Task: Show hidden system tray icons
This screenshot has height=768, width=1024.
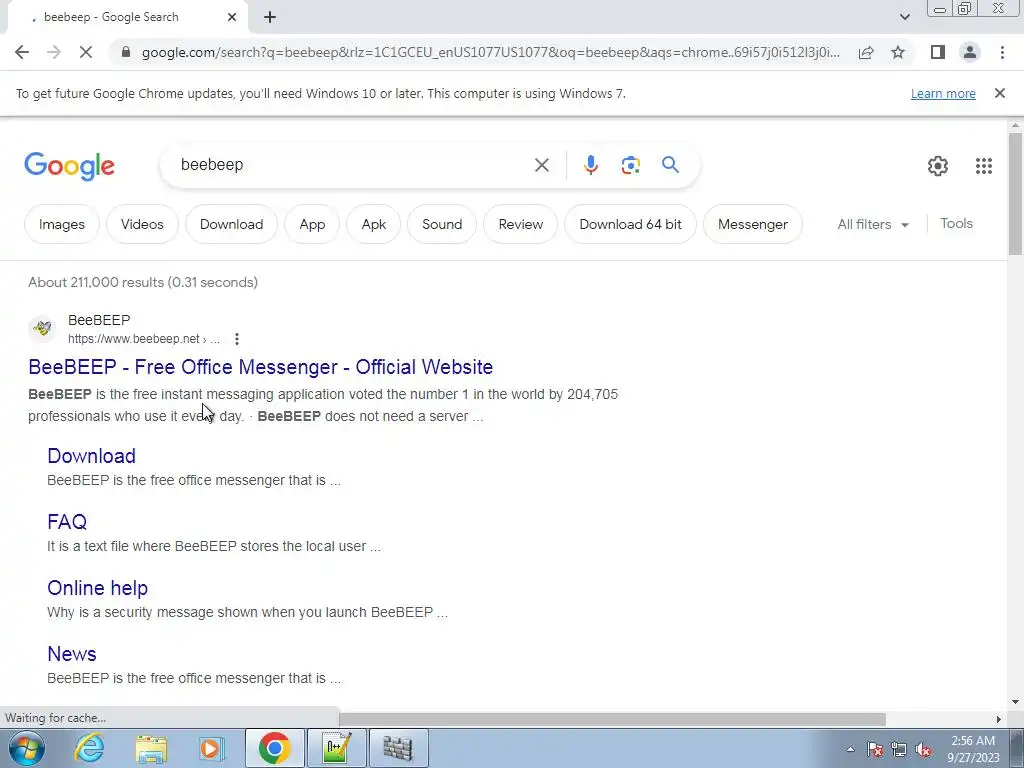Action: click(x=850, y=749)
